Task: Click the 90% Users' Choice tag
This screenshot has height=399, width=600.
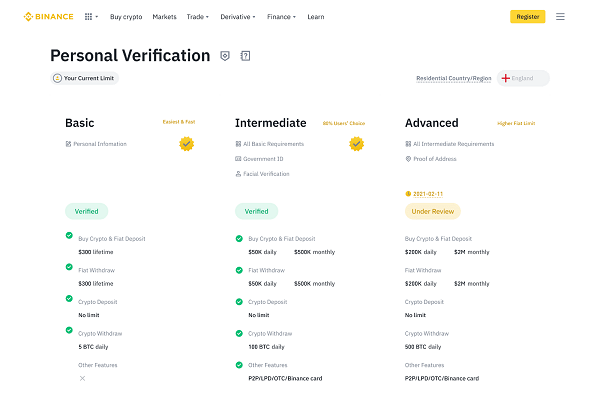Action: pos(344,123)
